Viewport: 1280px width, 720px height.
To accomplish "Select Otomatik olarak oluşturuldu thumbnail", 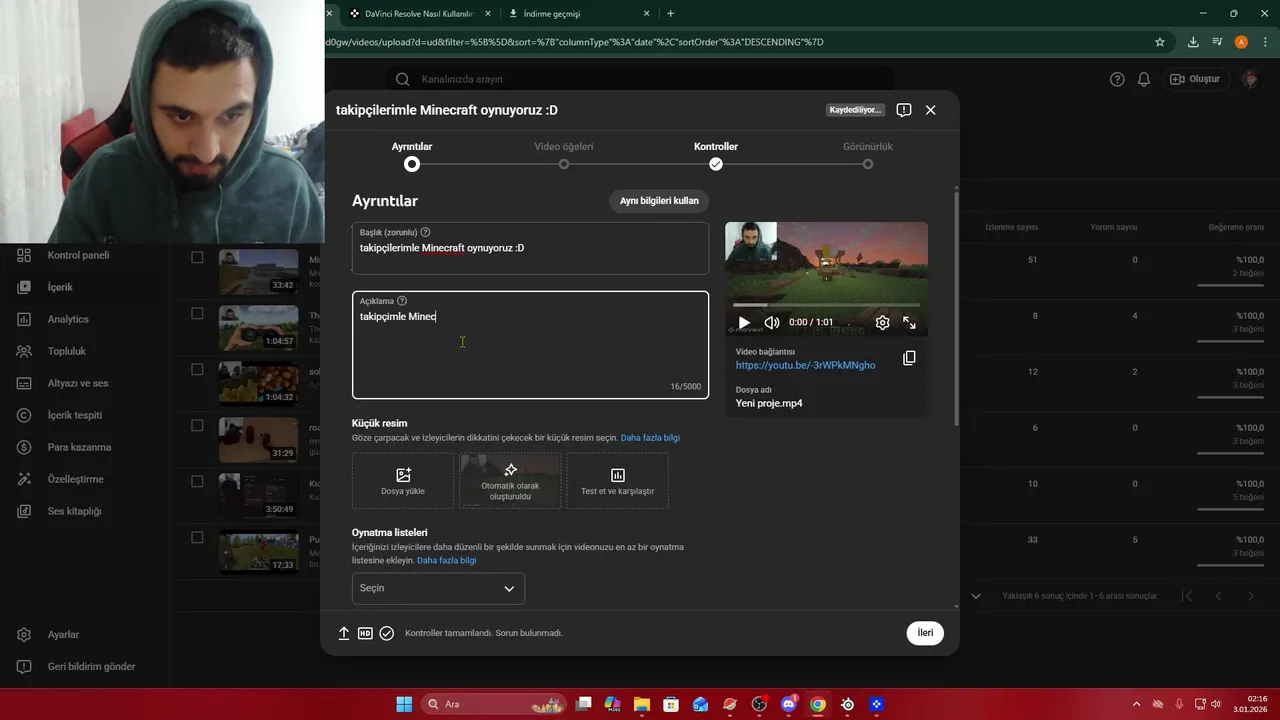I will pos(510,480).
